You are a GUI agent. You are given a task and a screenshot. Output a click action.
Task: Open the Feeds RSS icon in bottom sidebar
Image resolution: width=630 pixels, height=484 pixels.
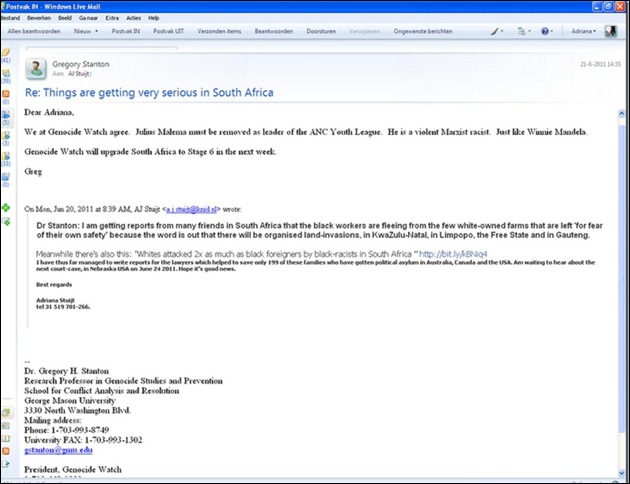pyautogui.click(x=6, y=451)
